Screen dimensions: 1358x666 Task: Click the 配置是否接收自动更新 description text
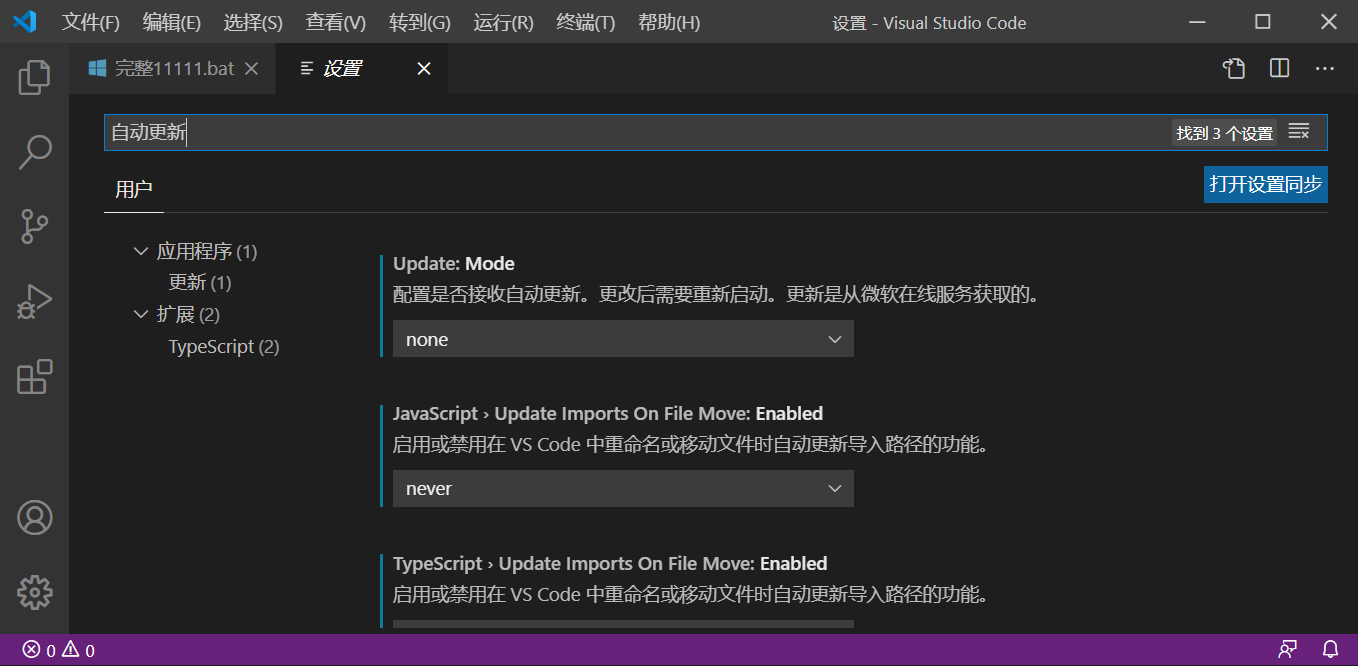(x=716, y=295)
